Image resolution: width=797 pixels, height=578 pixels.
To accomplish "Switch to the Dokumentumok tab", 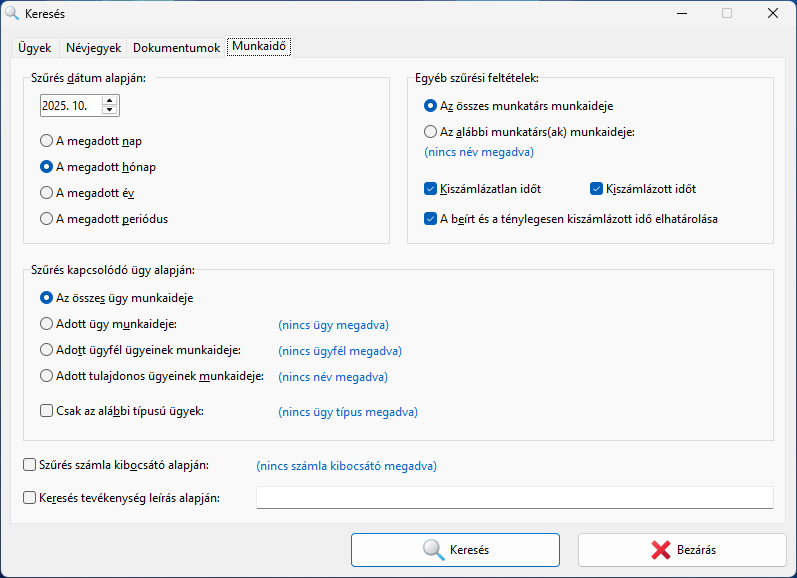I will 176,47.
